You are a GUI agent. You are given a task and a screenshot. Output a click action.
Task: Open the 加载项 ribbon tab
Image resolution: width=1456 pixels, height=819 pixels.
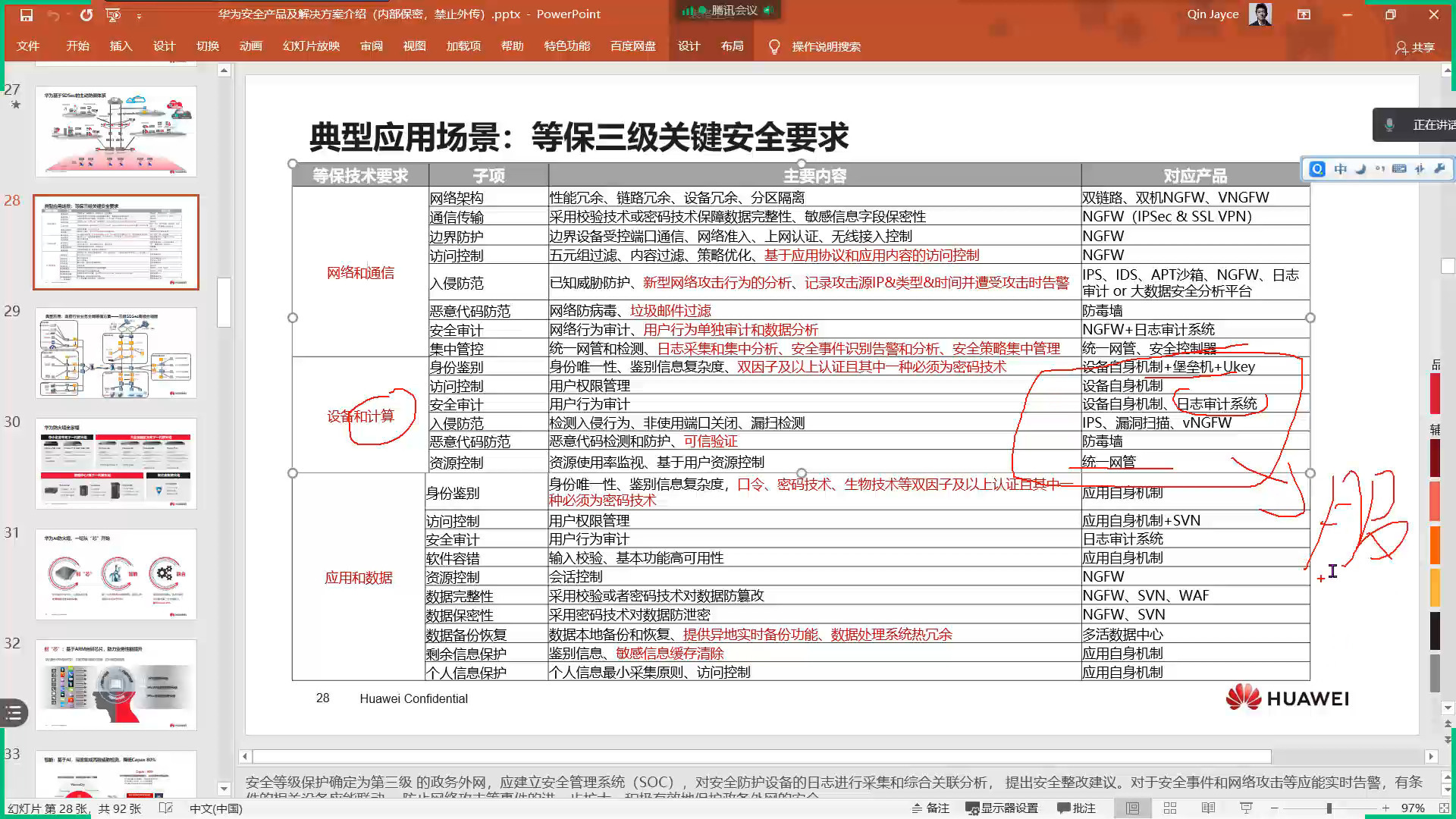click(x=463, y=46)
